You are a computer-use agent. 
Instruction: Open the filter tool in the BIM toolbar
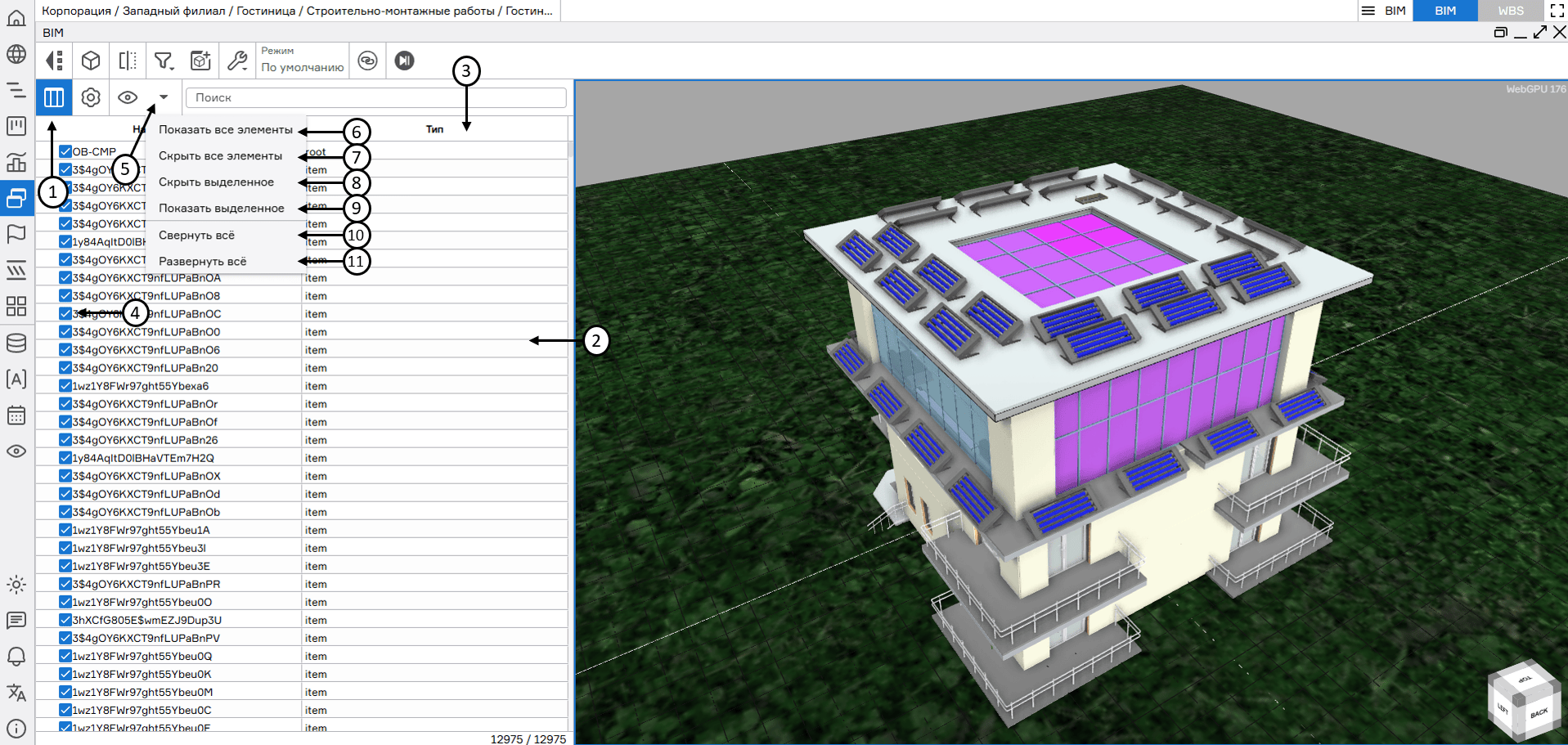[x=164, y=60]
